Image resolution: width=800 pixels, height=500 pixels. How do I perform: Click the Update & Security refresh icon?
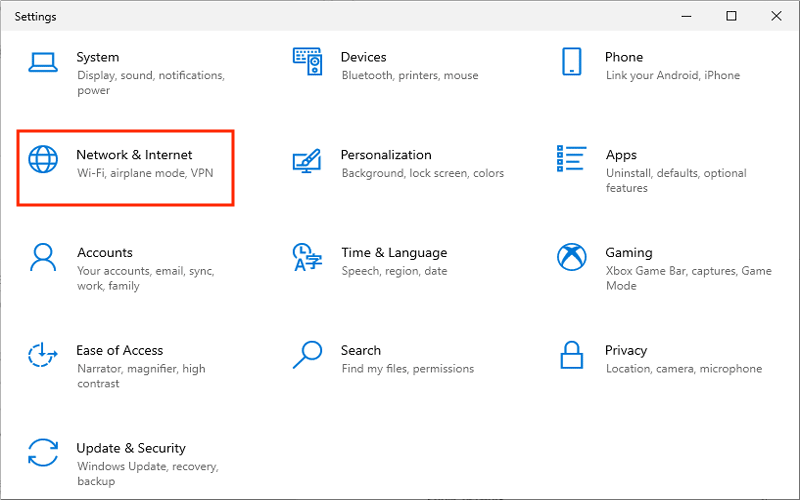click(x=43, y=453)
